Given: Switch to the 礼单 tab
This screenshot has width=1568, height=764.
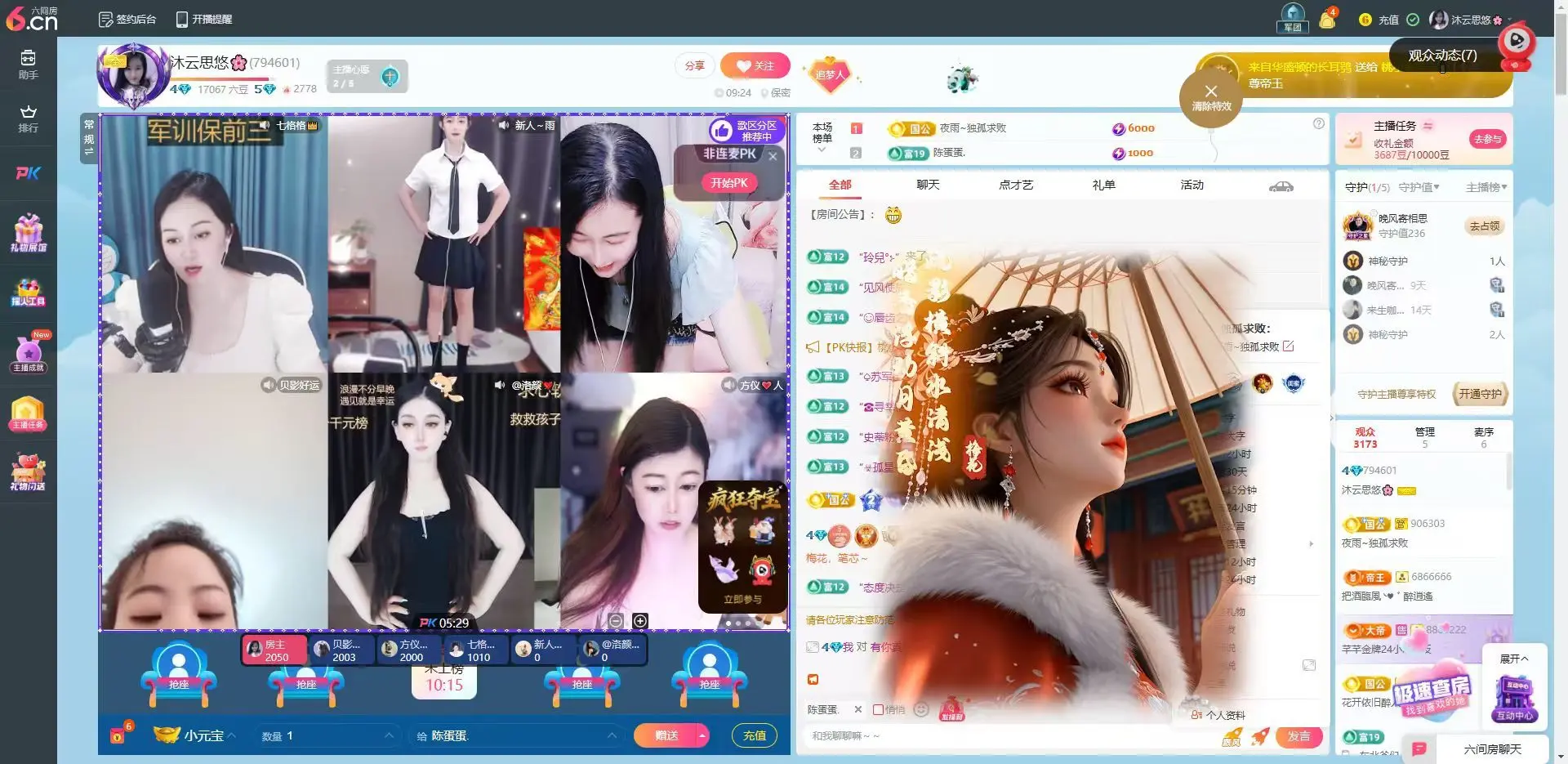Looking at the screenshot, I should coord(1103,185).
